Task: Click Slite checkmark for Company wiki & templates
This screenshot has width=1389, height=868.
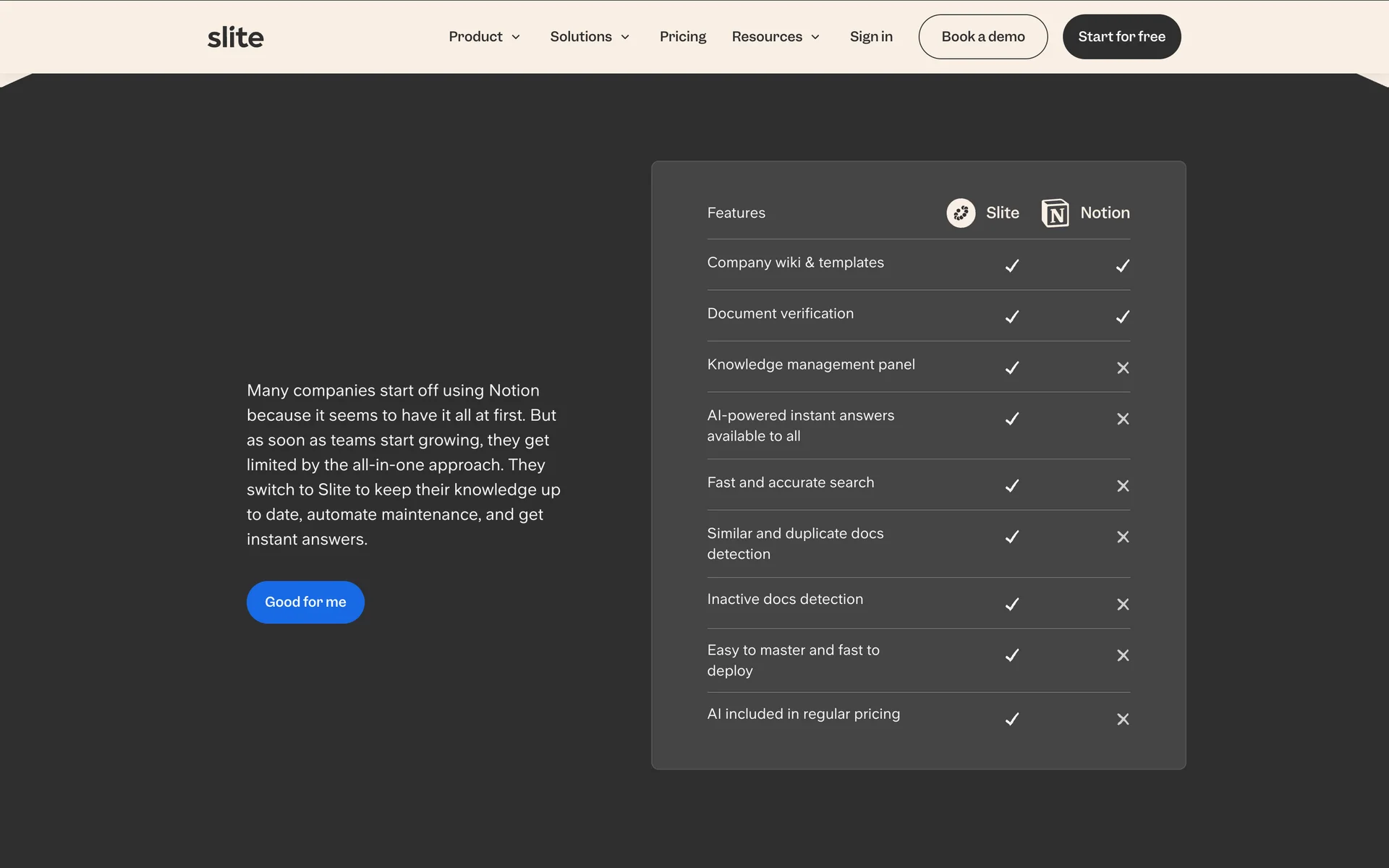Action: [x=1011, y=265]
